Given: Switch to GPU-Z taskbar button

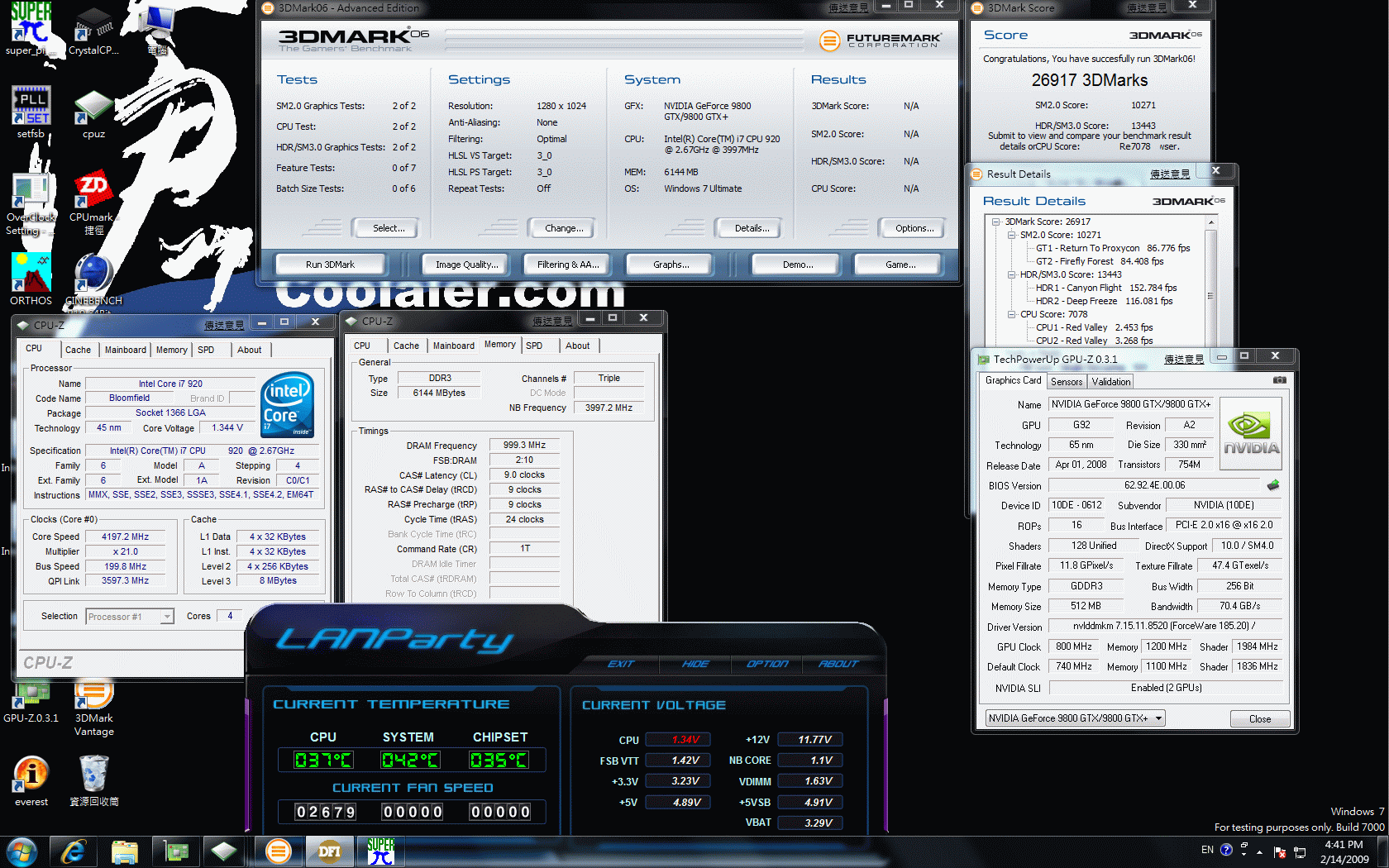Looking at the screenshot, I should point(176,851).
